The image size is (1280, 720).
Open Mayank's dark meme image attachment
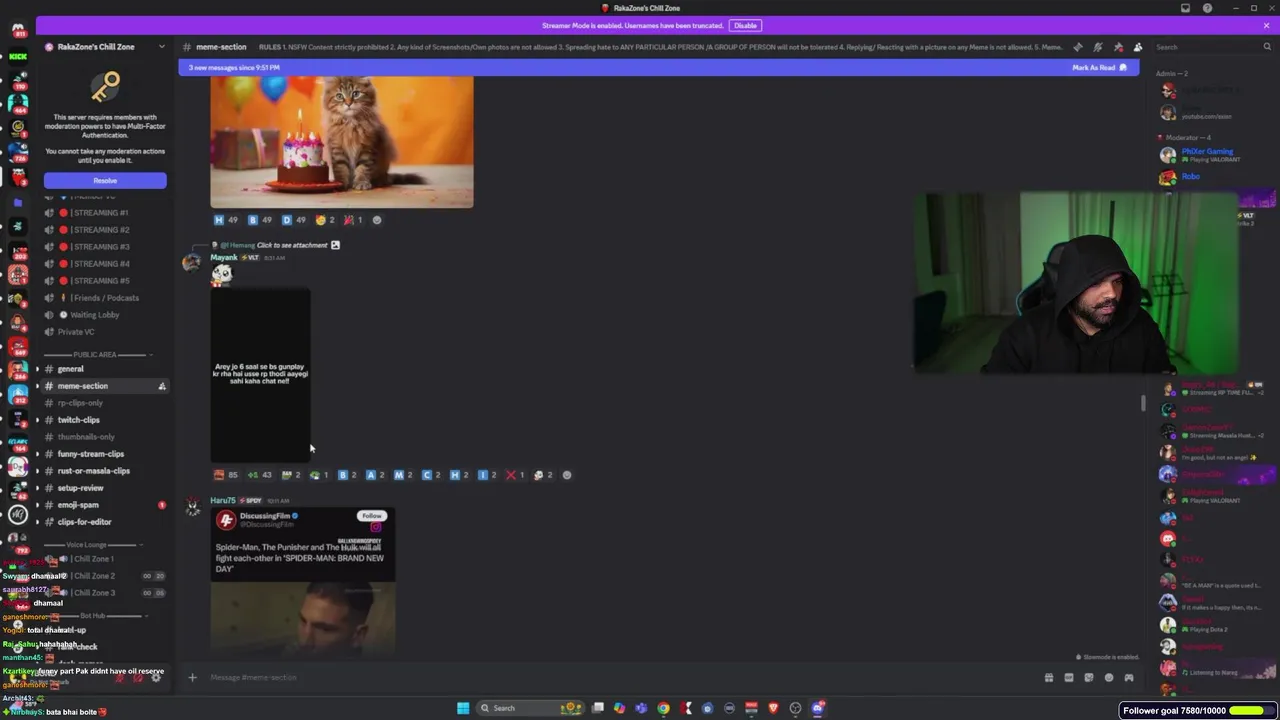pyautogui.click(x=260, y=375)
